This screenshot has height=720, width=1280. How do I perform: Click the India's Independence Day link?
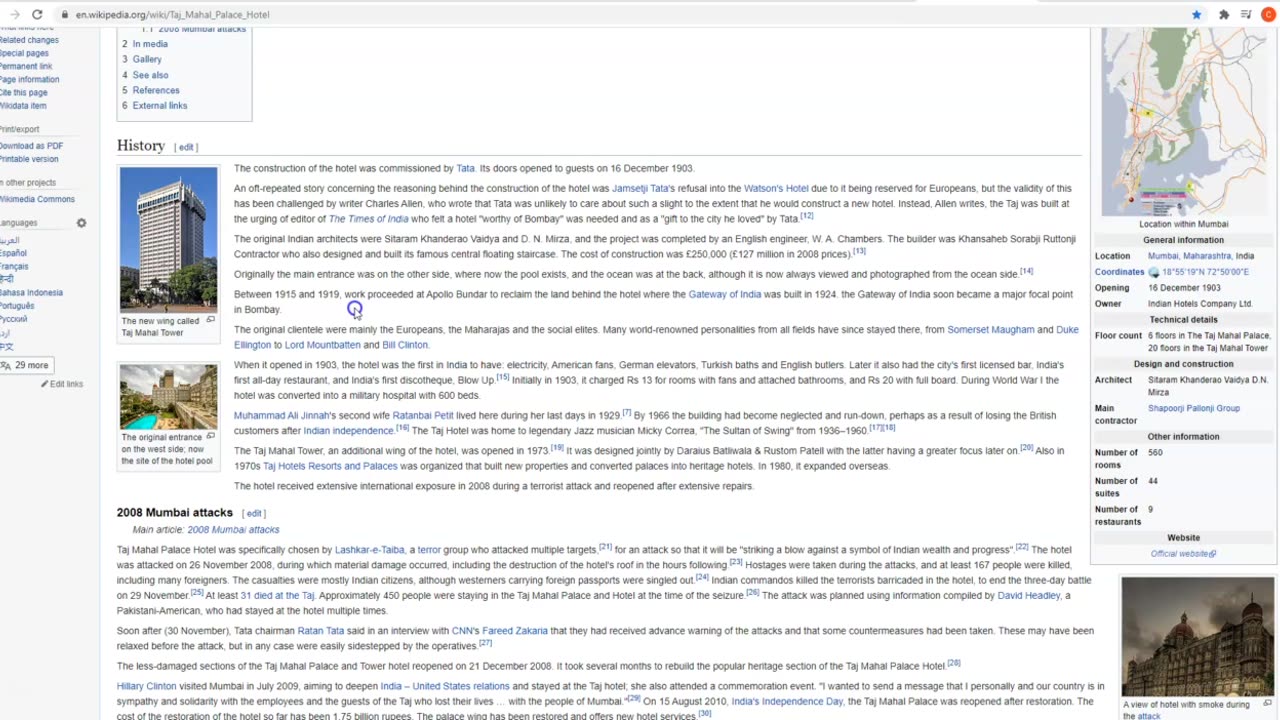click(x=786, y=702)
